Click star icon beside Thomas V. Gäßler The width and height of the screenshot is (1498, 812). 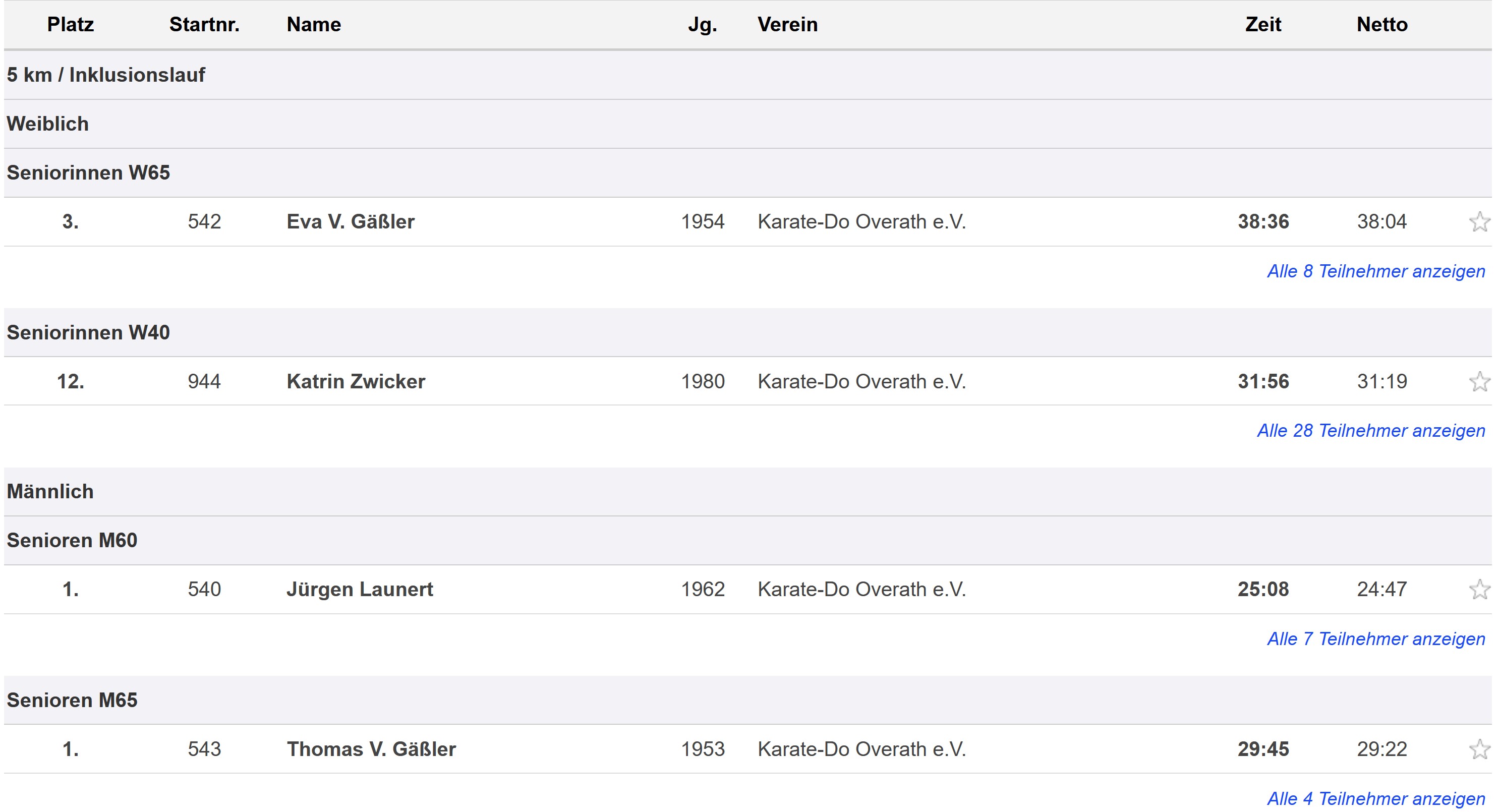click(x=1479, y=749)
